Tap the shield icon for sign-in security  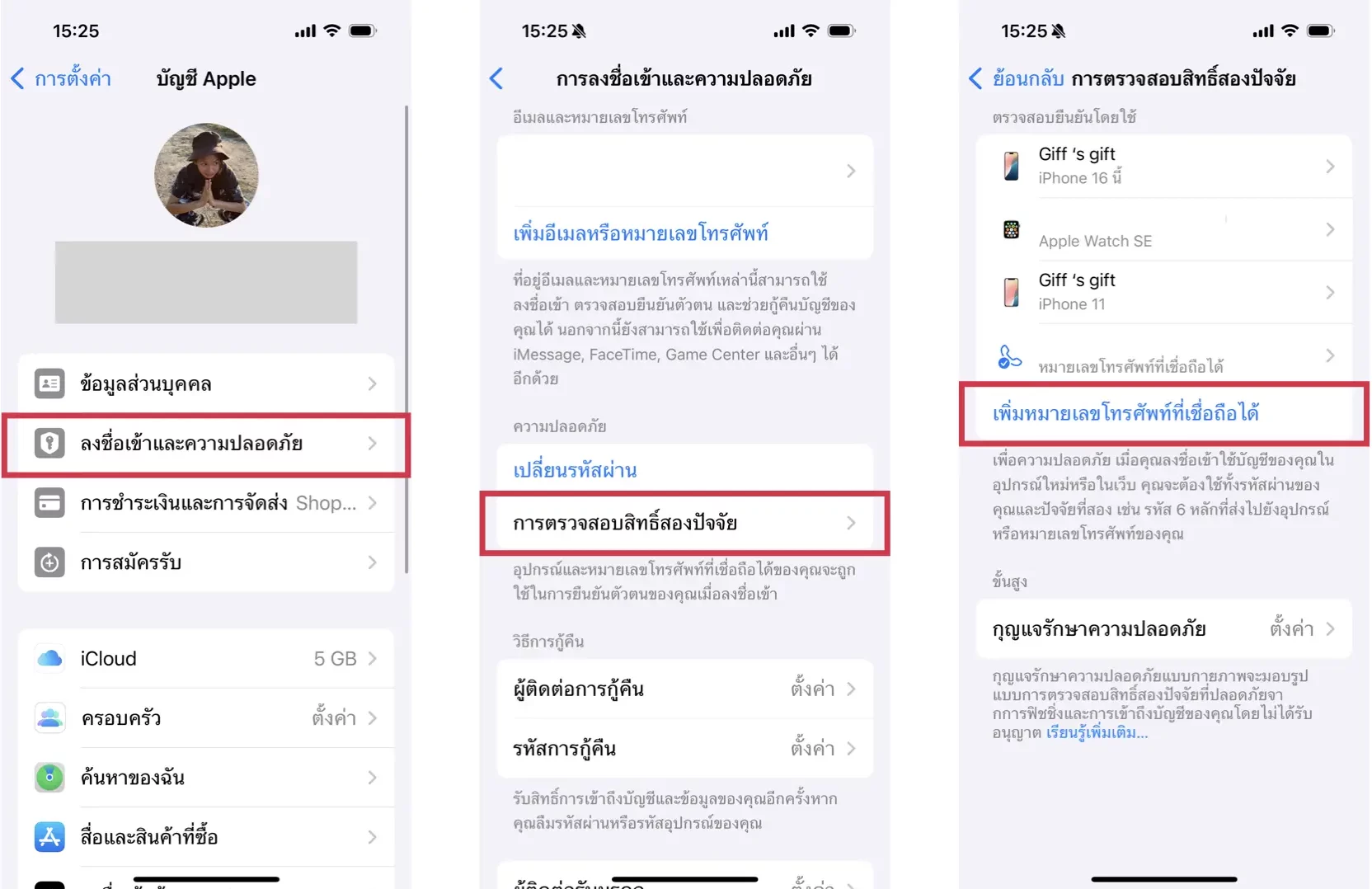(x=49, y=443)
